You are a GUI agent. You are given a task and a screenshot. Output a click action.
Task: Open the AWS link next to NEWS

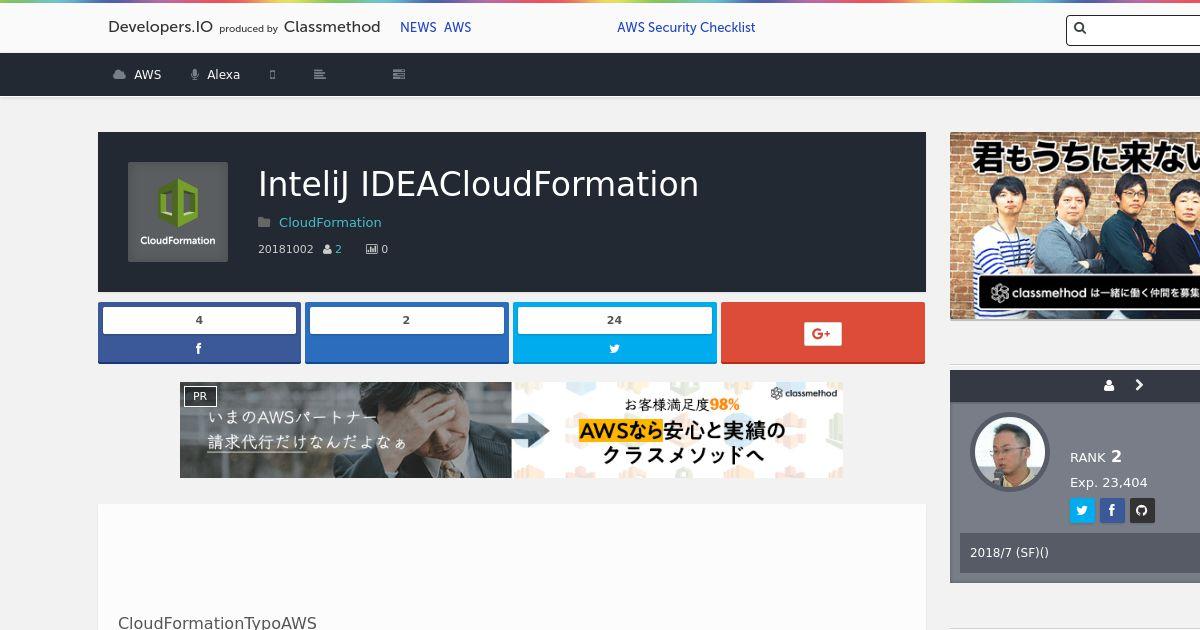coord(457,28)
